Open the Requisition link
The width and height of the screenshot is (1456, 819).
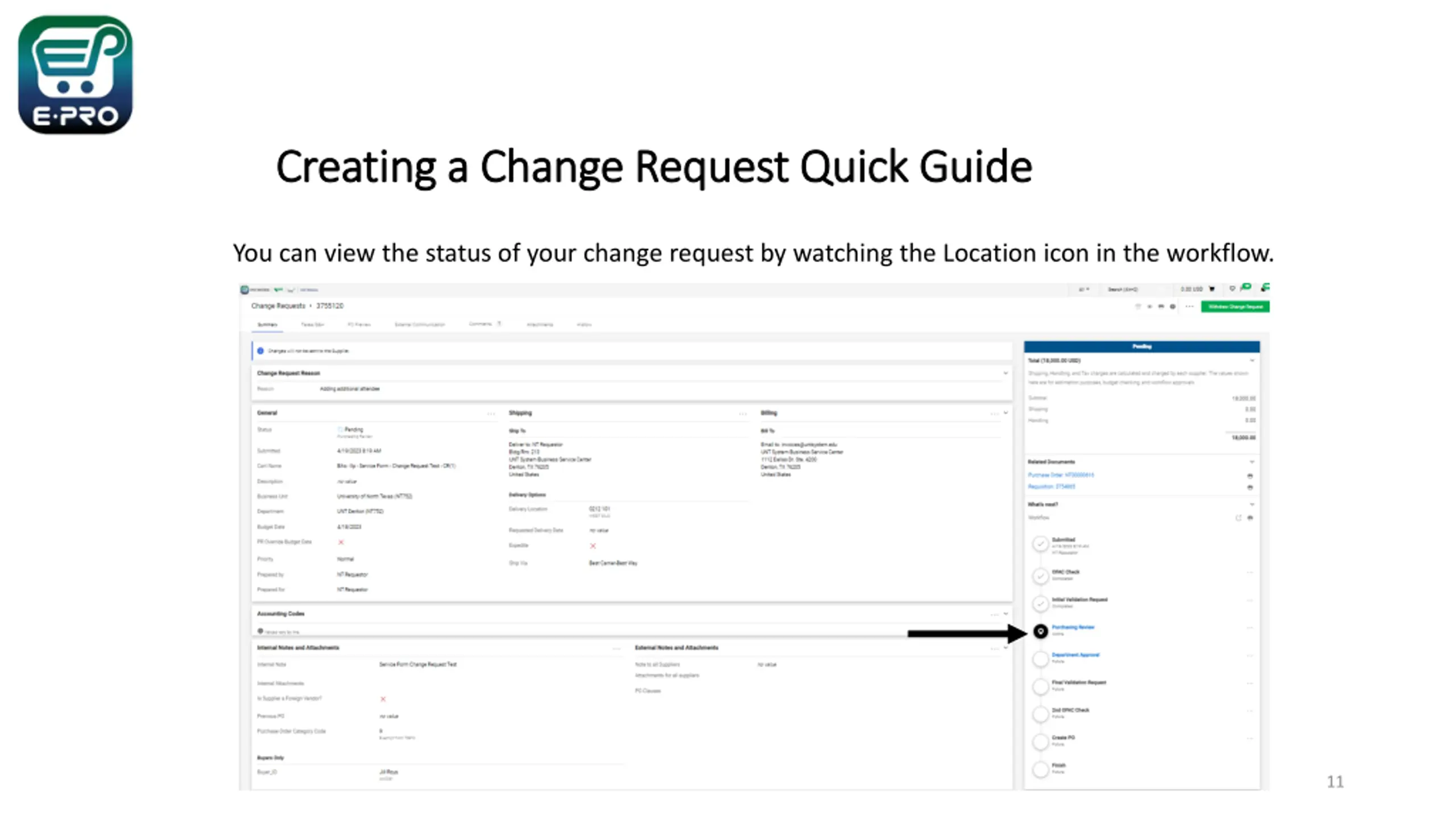pos(1052,487)
